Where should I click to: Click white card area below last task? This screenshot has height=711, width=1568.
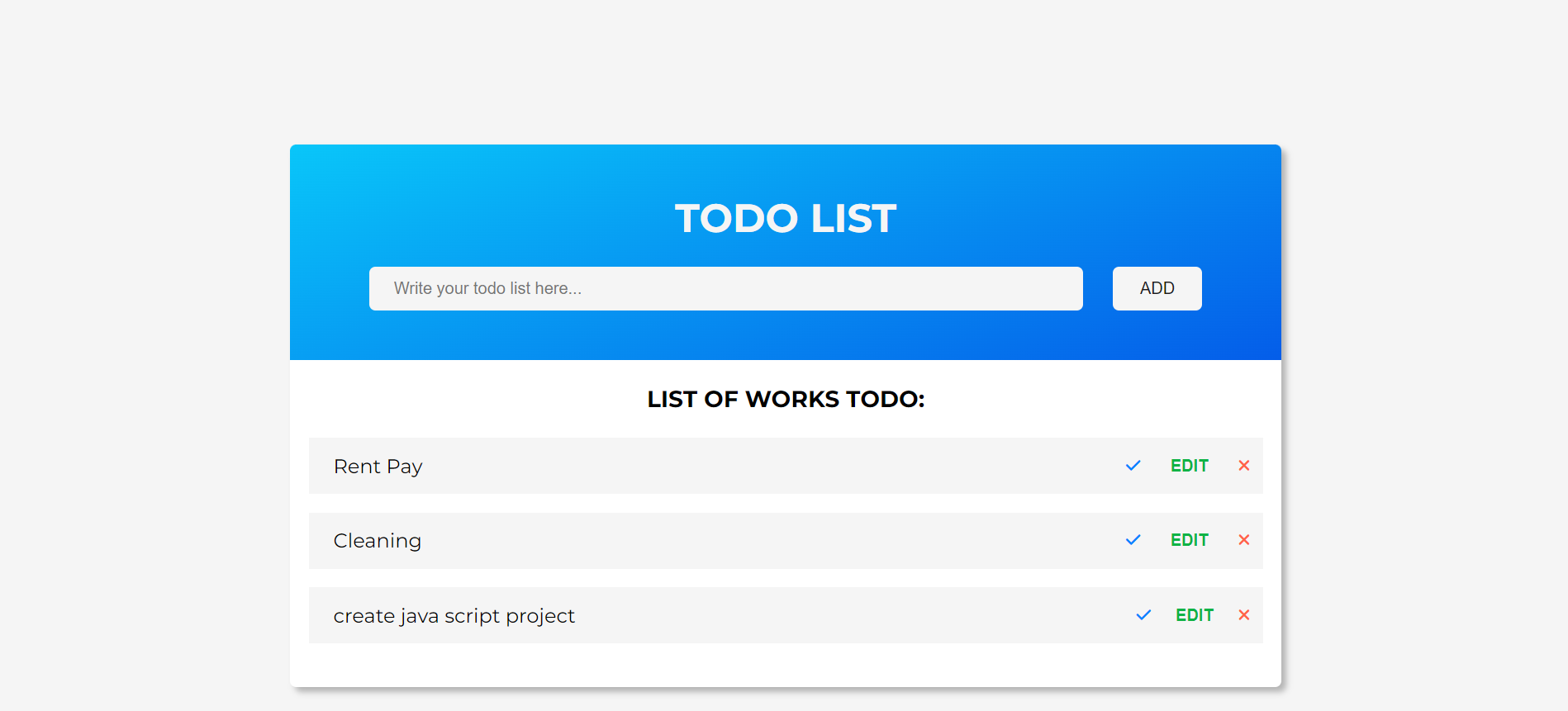tap(785, 666)
